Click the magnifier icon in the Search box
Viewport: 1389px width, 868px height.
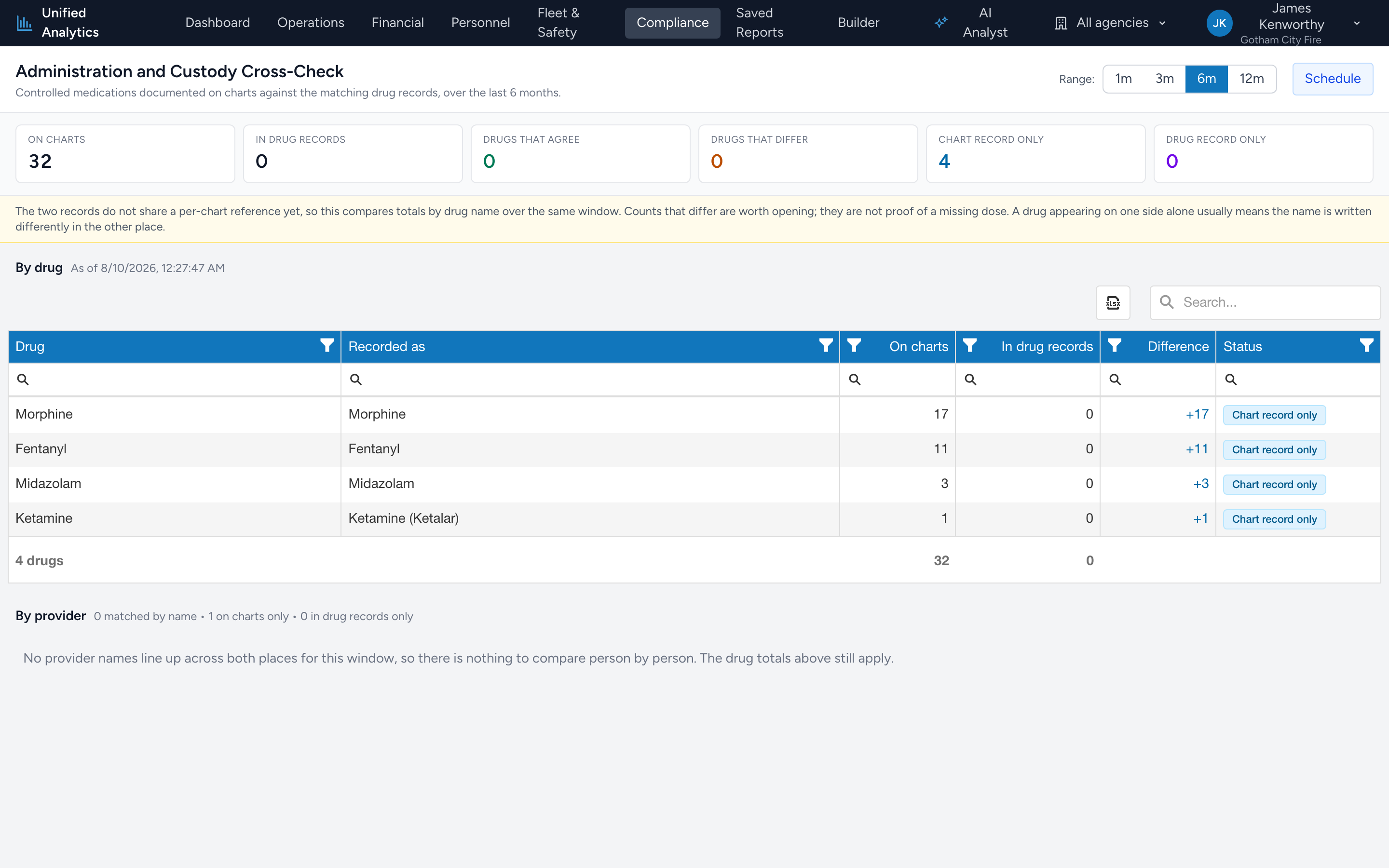tap(1166, 302)
